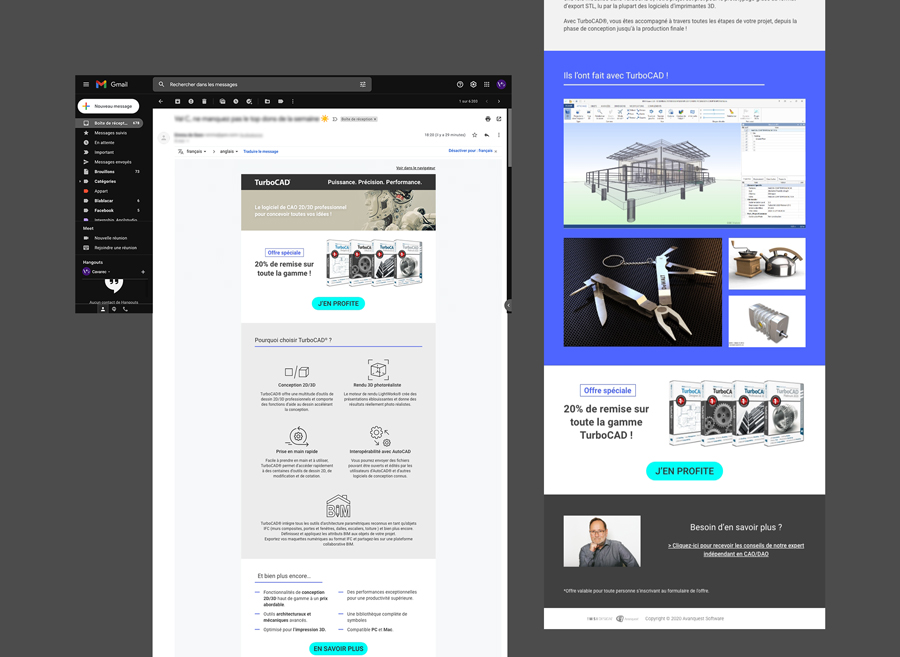Open Gmail settings gear icon
Screen dimensions: 900x657
(474, 84)
